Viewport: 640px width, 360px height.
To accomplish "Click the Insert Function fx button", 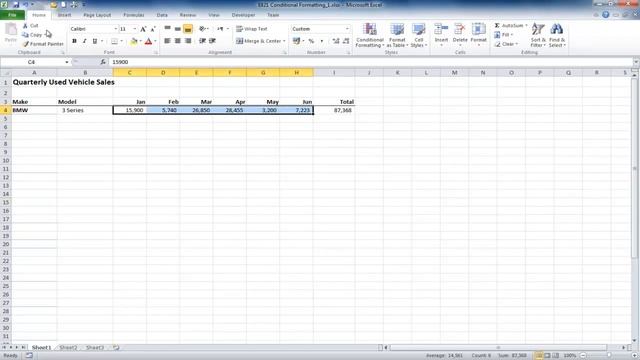I will (103, 62).
